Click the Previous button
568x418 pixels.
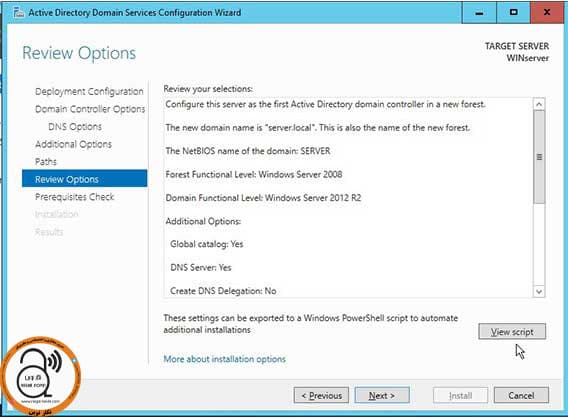pos(321,395)
